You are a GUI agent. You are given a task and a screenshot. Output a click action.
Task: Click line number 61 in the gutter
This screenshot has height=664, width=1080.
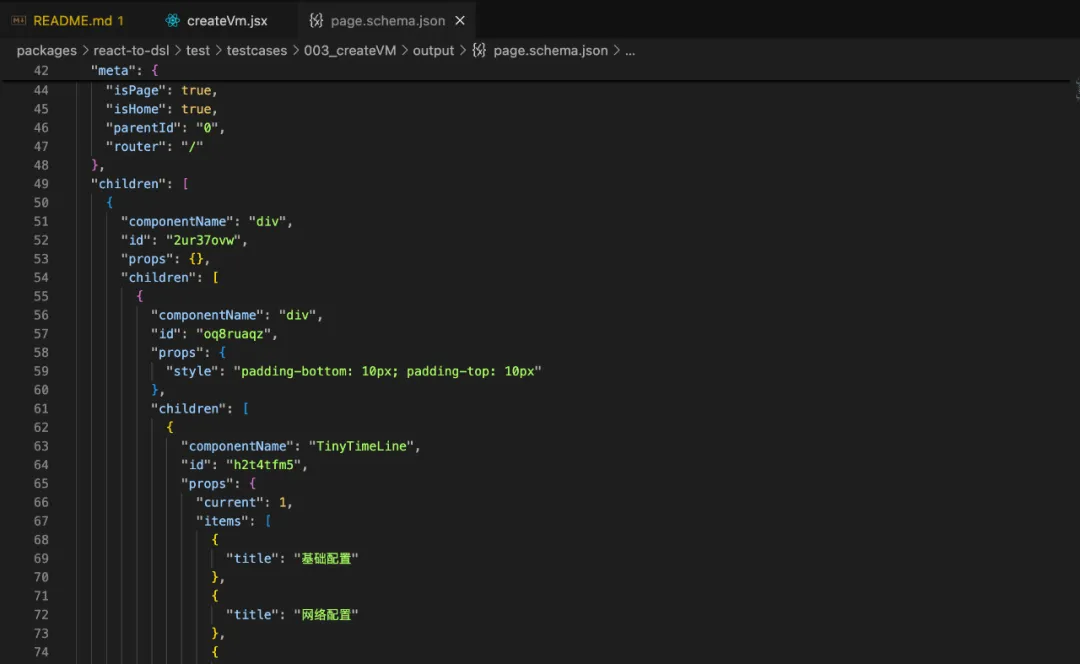(40, 409)
